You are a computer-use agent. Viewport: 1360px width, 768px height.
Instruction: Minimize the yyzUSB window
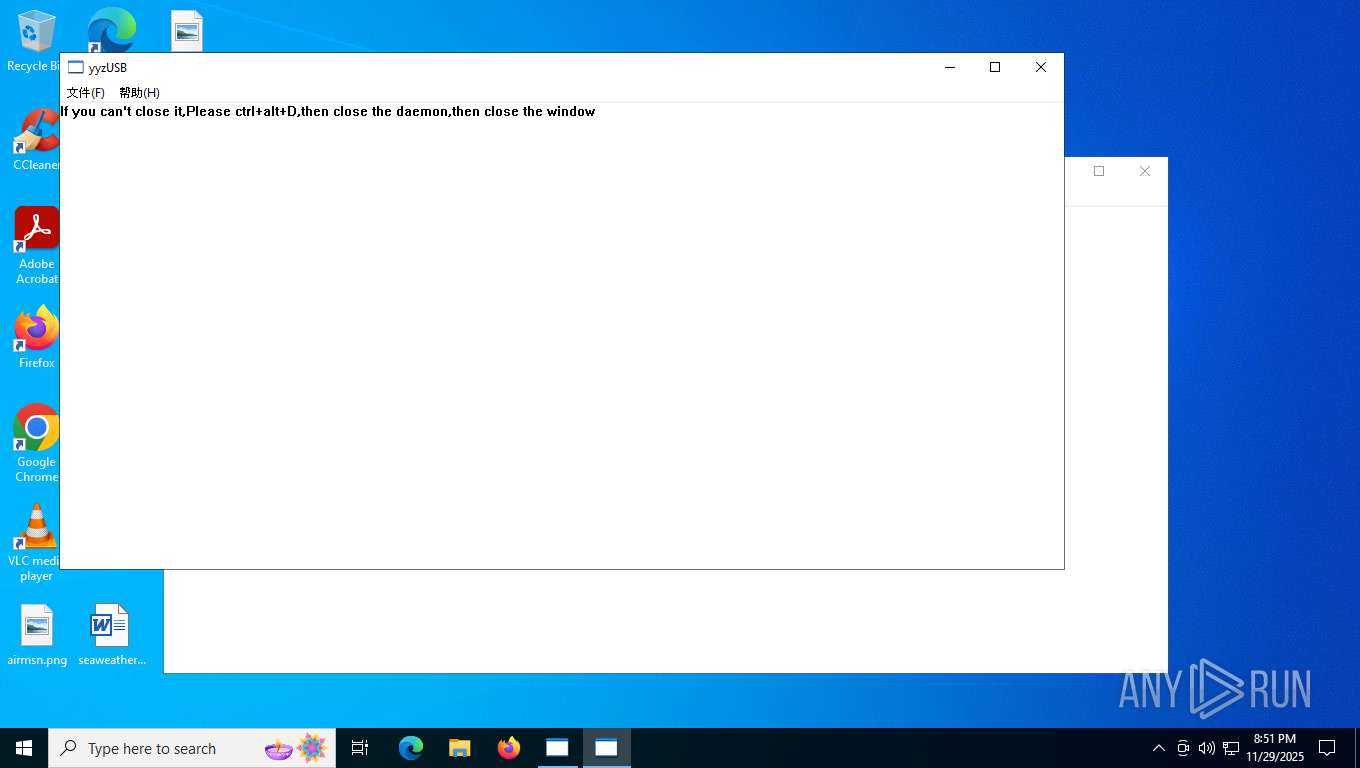click(950, 68)
